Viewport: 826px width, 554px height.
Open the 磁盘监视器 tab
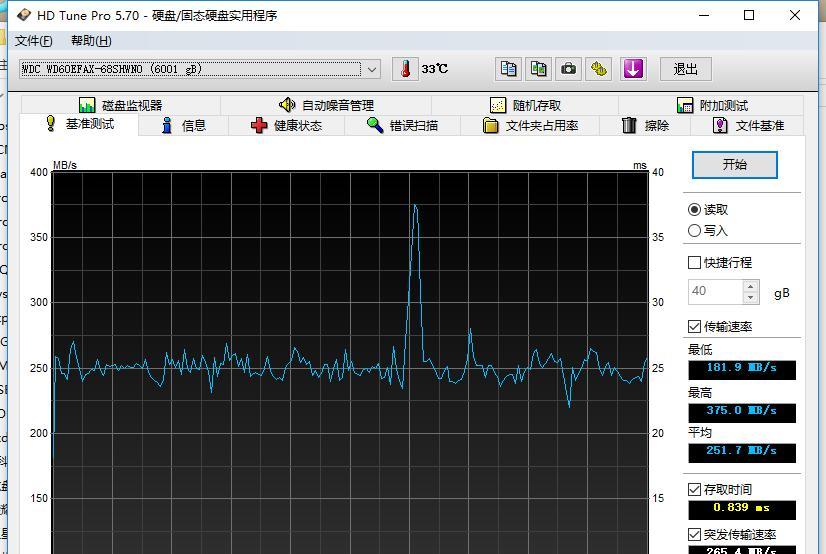[x=121, y=105]
